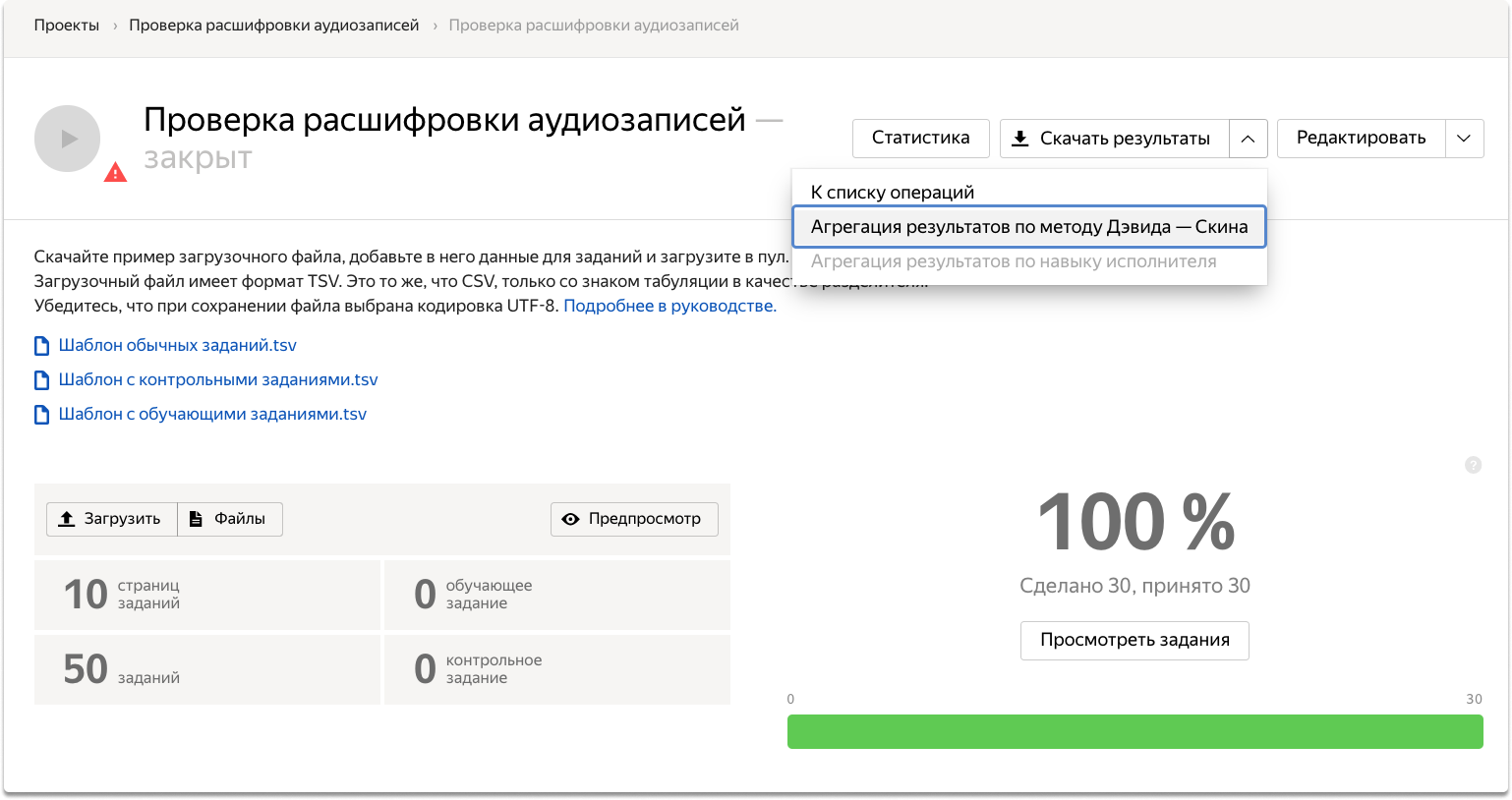Click the Редактировать button

1361,139
